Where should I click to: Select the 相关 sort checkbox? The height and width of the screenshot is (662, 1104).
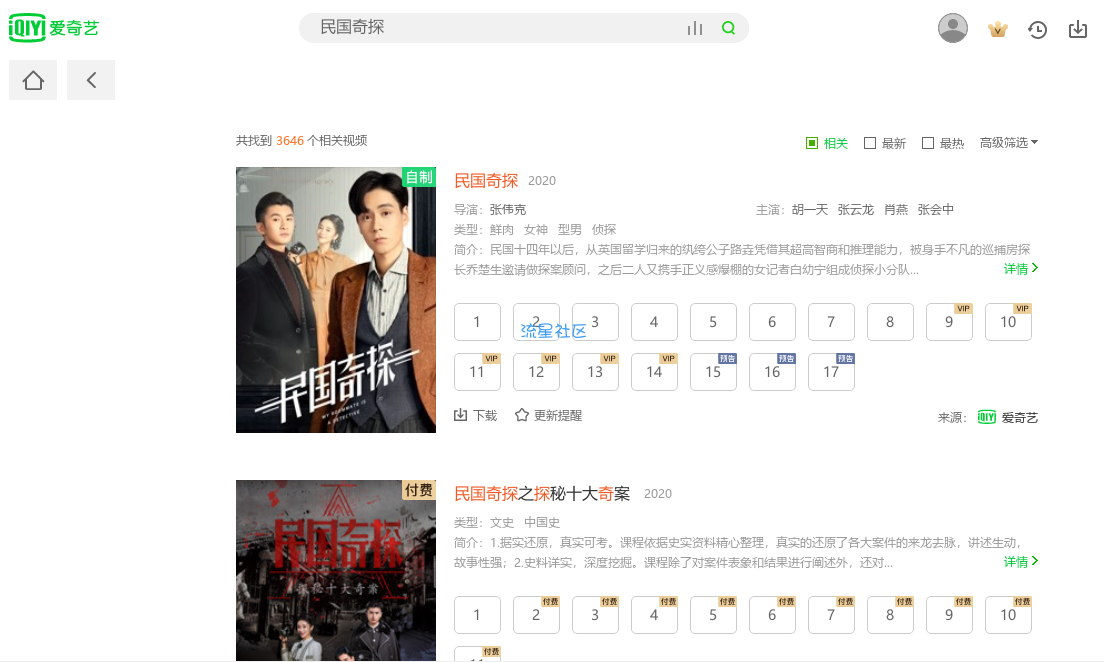coord(812,143)
